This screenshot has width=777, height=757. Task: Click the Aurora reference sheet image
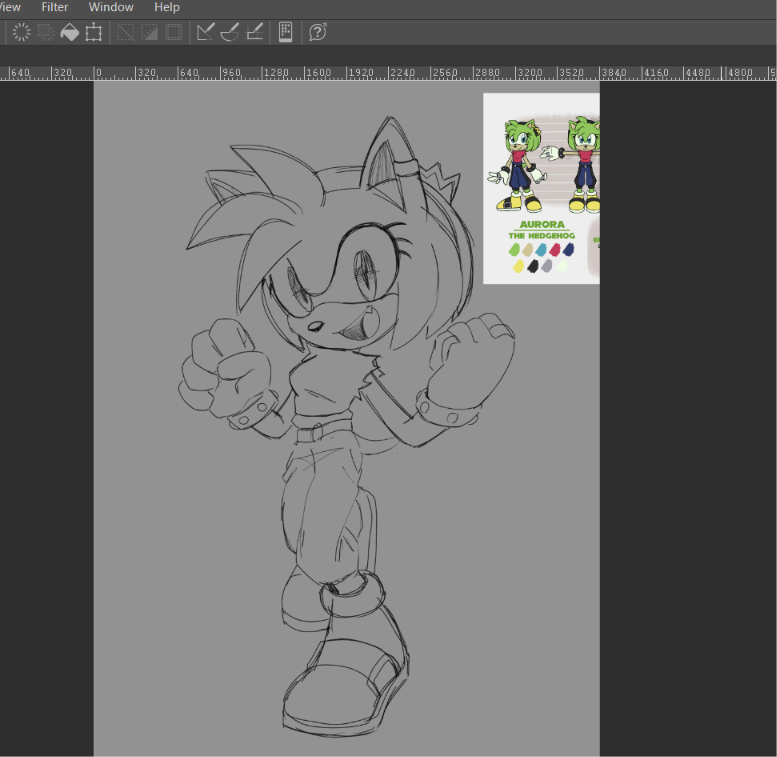(x=541, y=188)
